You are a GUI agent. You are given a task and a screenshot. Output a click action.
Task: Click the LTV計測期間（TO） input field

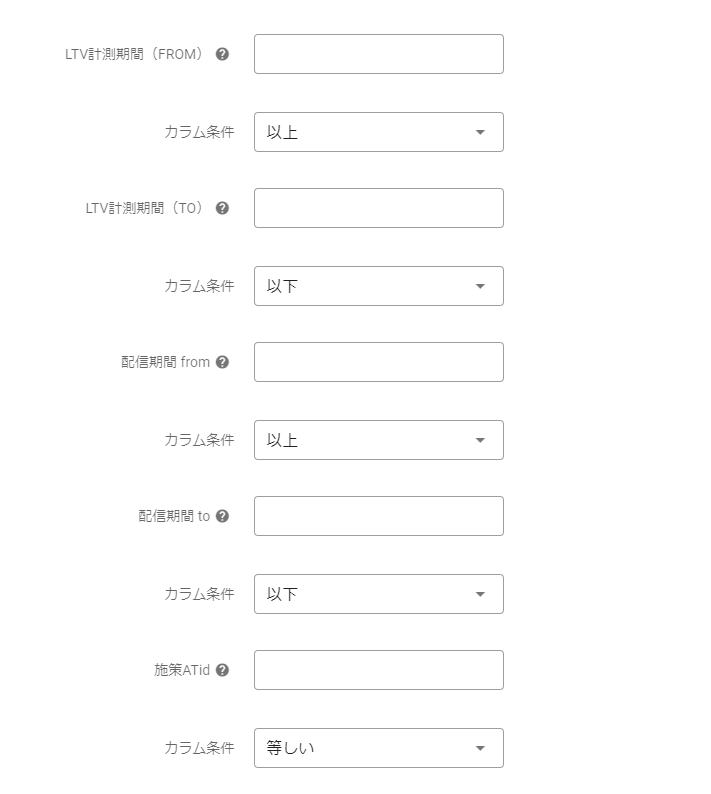click(x=378, y=208)
